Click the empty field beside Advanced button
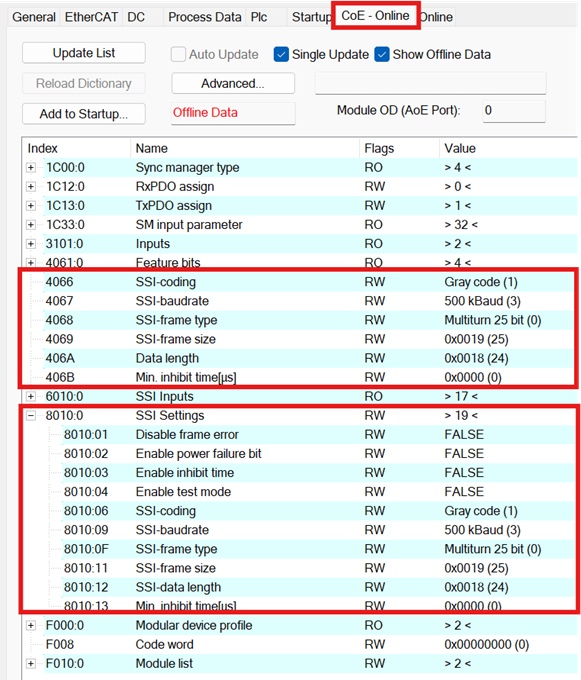Image resolution: width=581 pixels, height=680 pixels. point(431,83)
